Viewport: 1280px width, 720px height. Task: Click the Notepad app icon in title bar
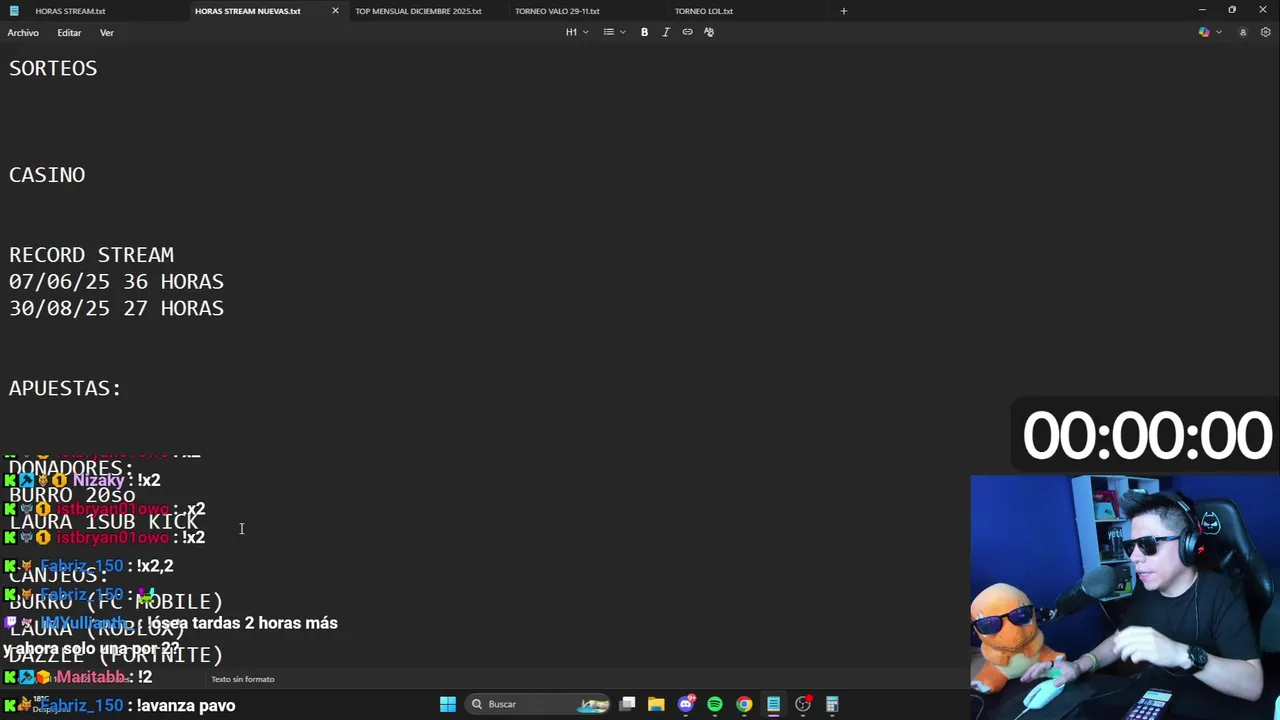pyautogui.click(x=13, y=11)
